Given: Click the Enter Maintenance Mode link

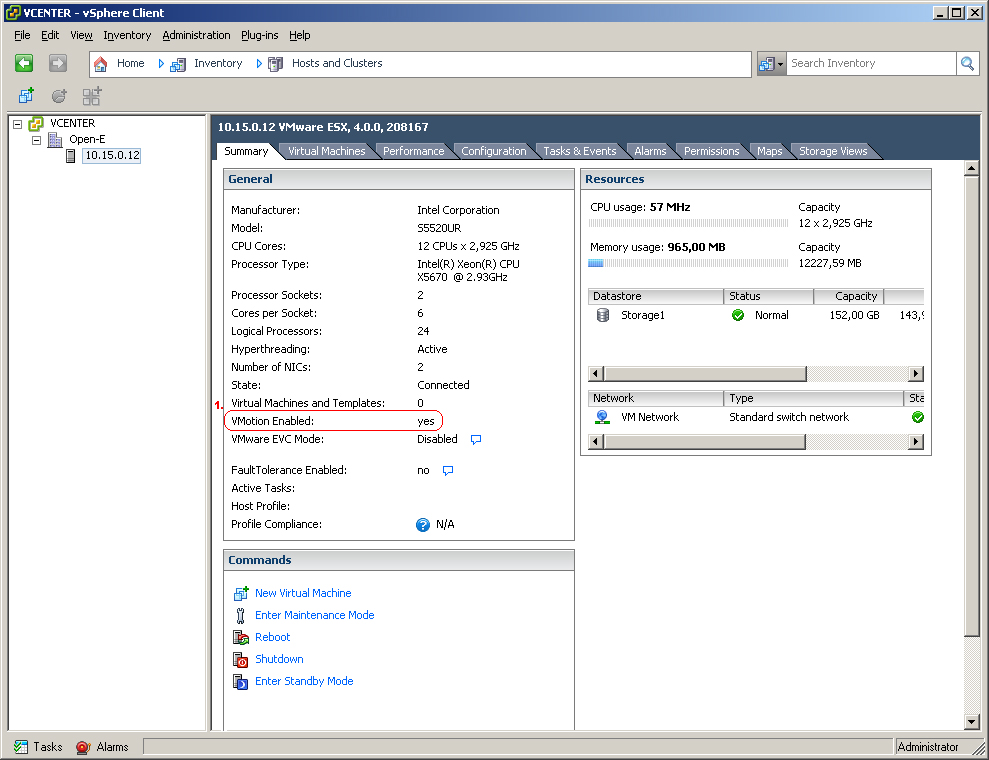Looking at the screenshot, I should [x=314, y=616].
